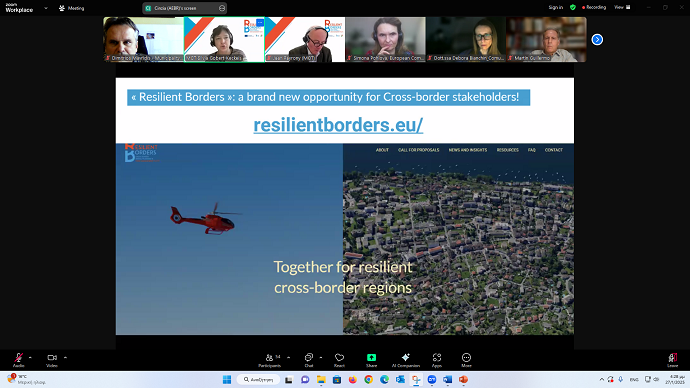
Task: Unmute microphone with the Audio button
Action: (x=18, y=359)
